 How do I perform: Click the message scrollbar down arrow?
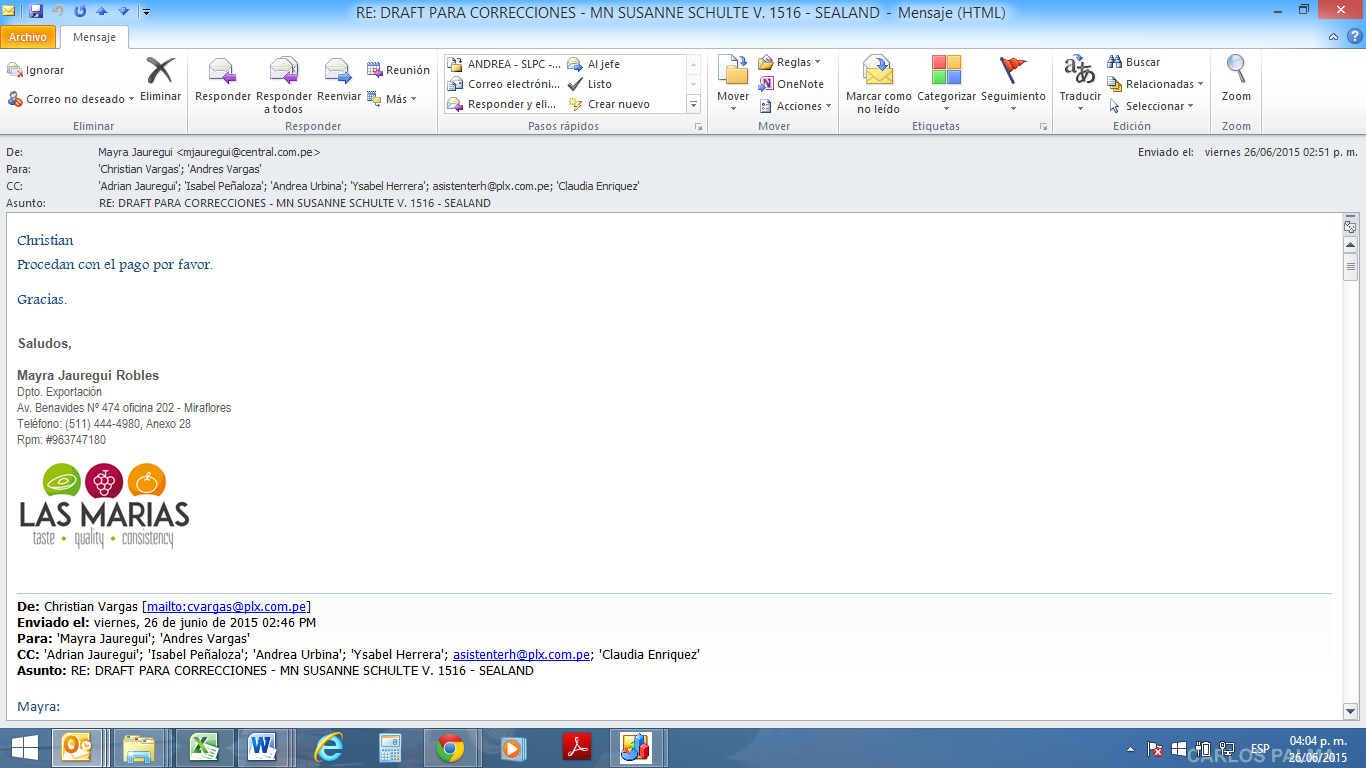click(x=1350, y=711)
